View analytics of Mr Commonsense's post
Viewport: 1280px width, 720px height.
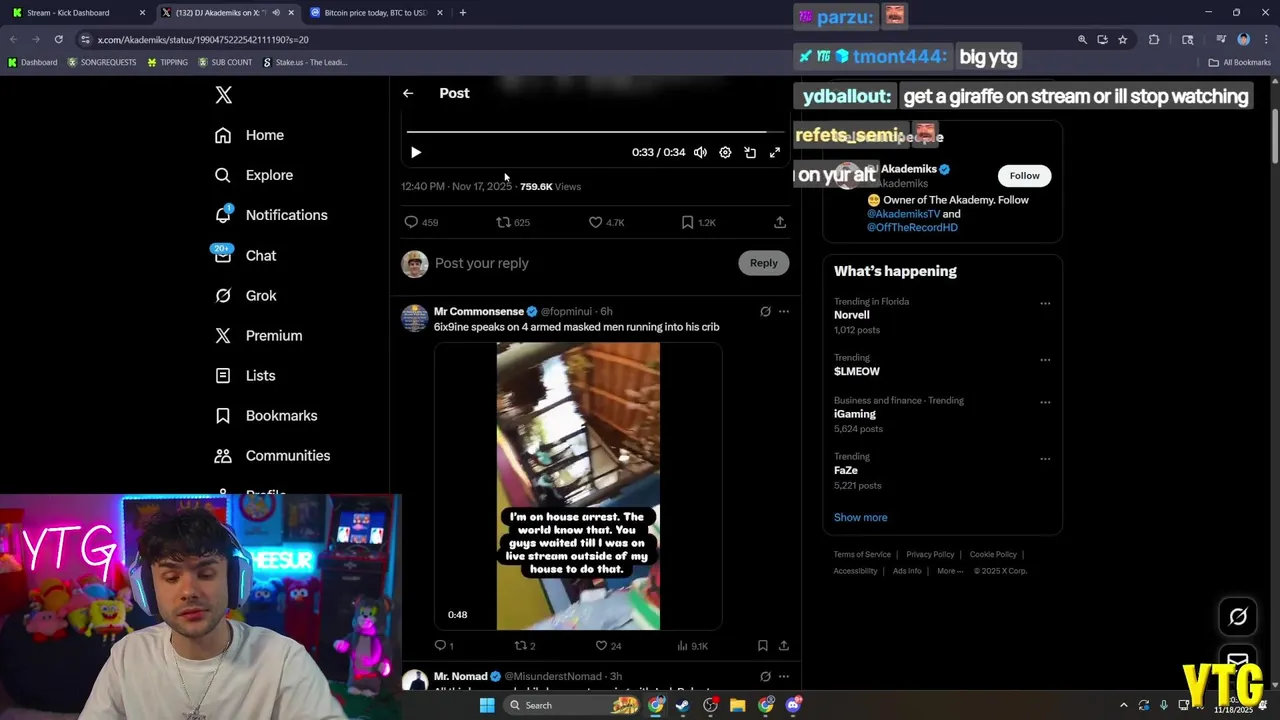[x=692, y=646]
